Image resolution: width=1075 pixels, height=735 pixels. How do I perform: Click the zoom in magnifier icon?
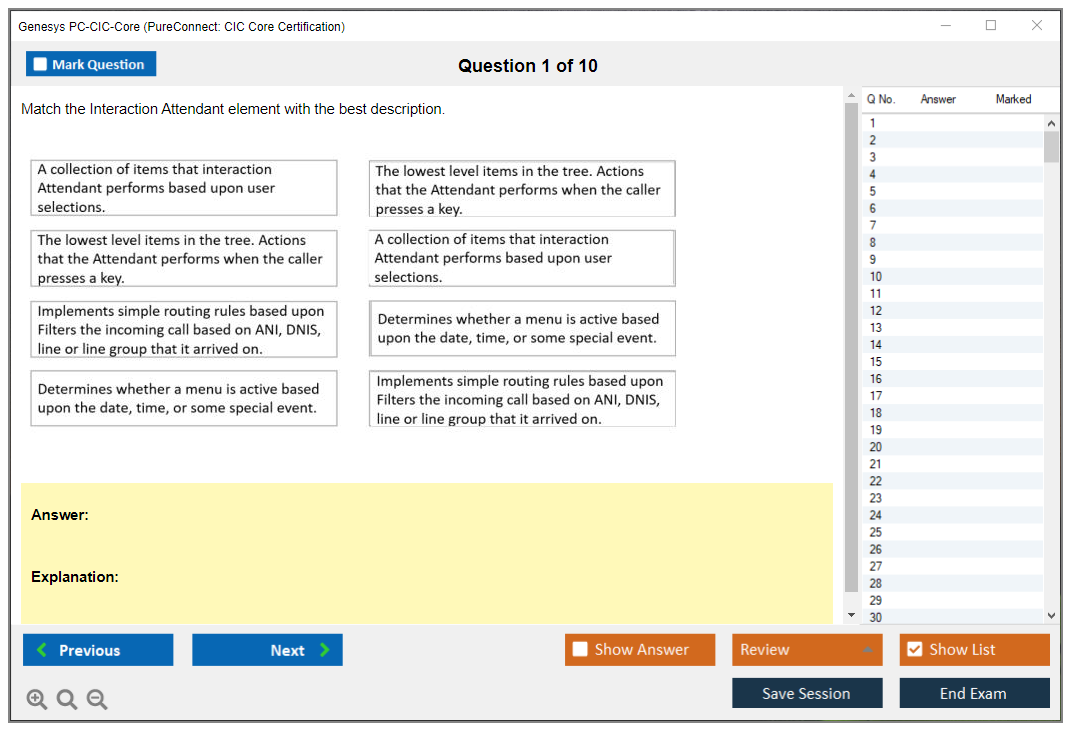tap(36, 700)
